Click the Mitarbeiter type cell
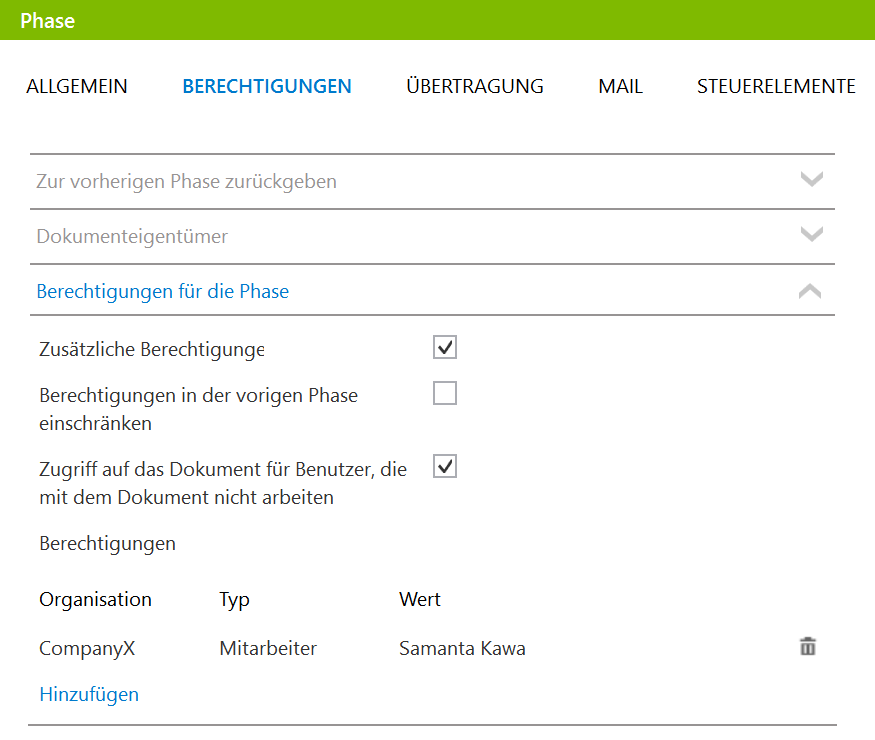The image size is (875, 740). tap(268, 648)
